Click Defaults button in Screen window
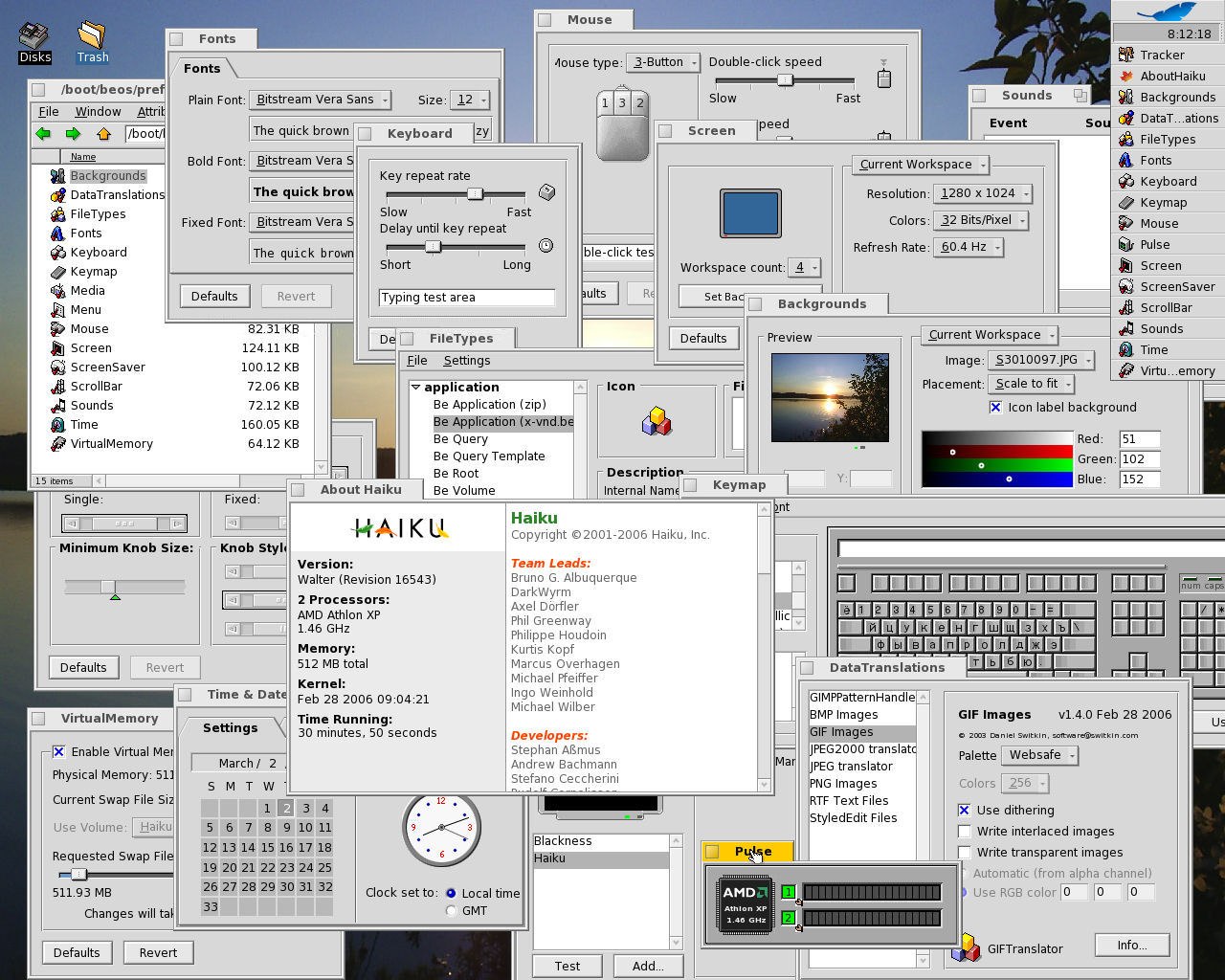Viewport: 1225px width, 980px height. tap(703, 338)
